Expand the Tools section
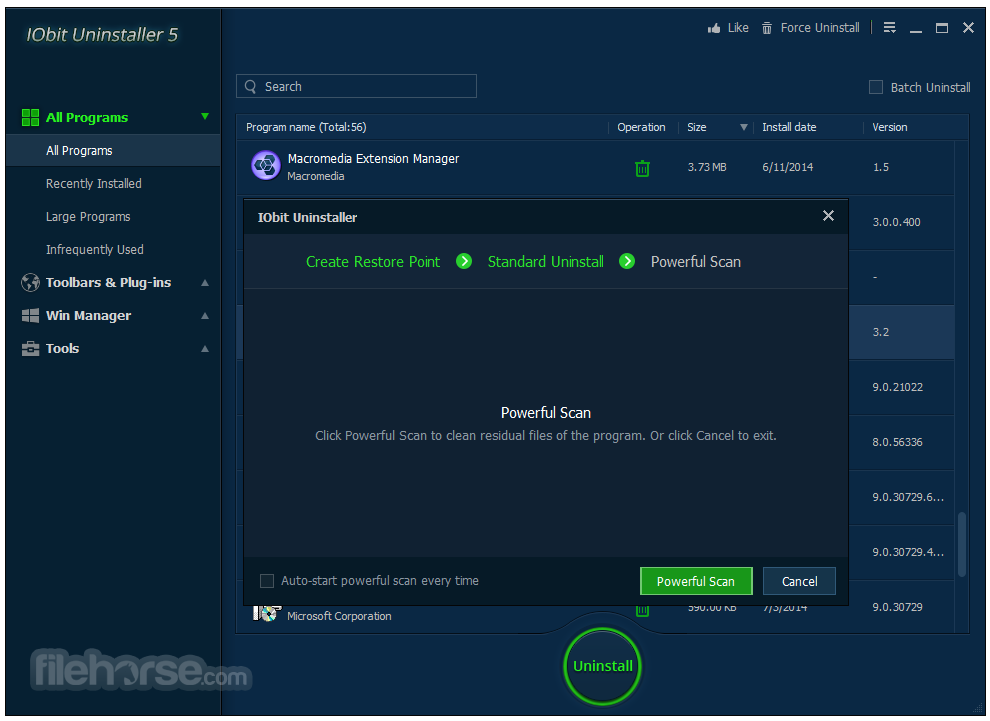 [x=205, y=349]
